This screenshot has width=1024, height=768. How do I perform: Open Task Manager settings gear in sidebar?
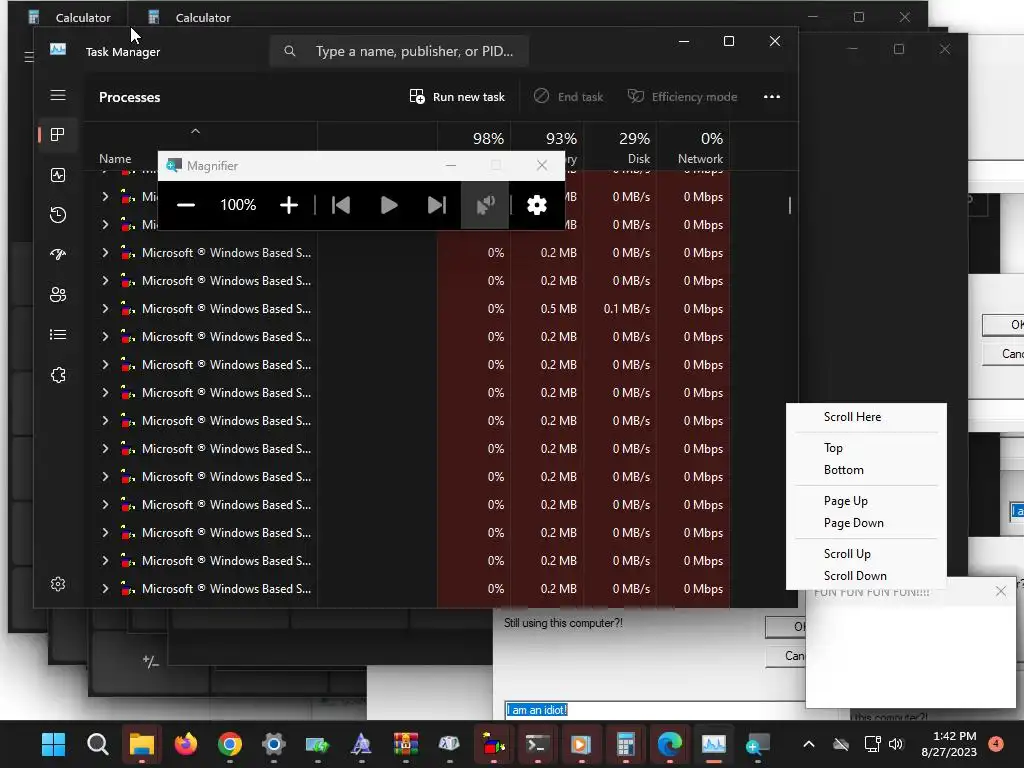tap(58, 584)
